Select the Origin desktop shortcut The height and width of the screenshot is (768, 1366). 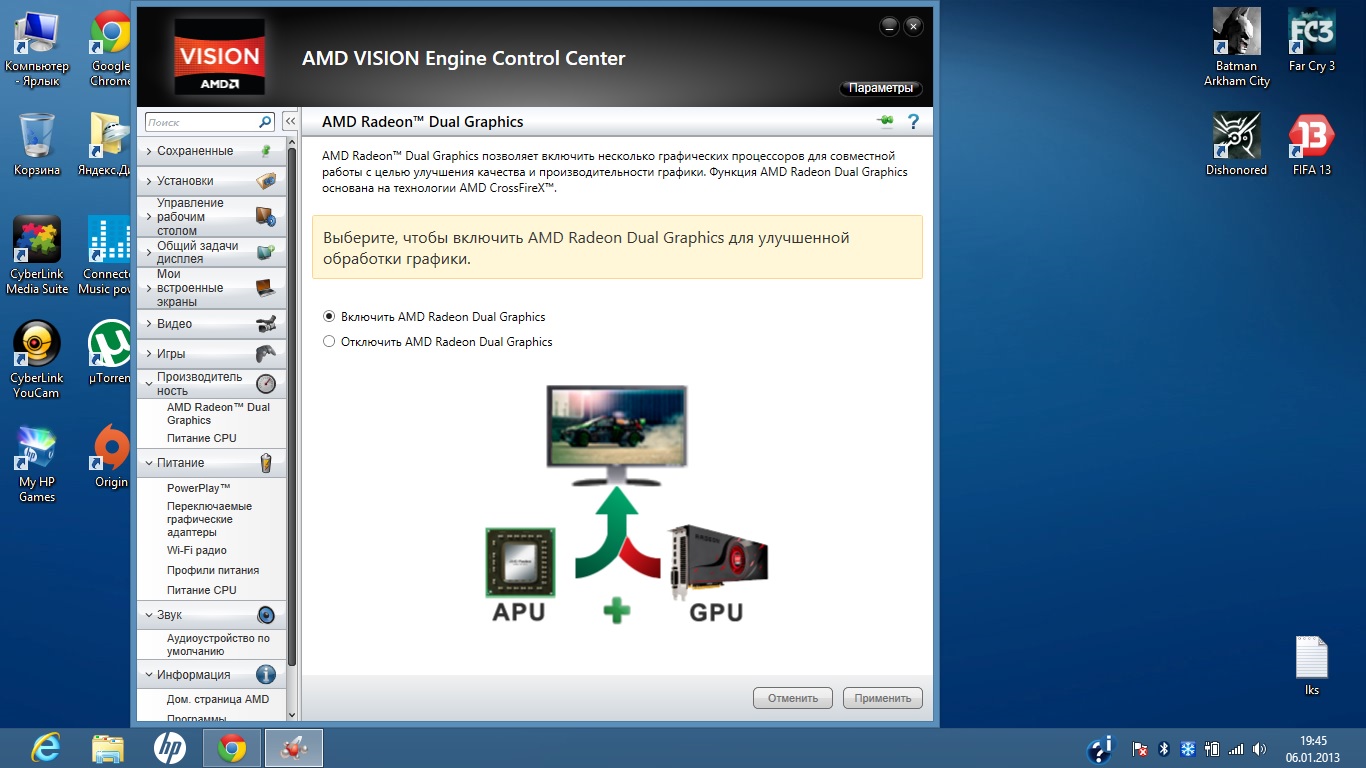(111, 457)
